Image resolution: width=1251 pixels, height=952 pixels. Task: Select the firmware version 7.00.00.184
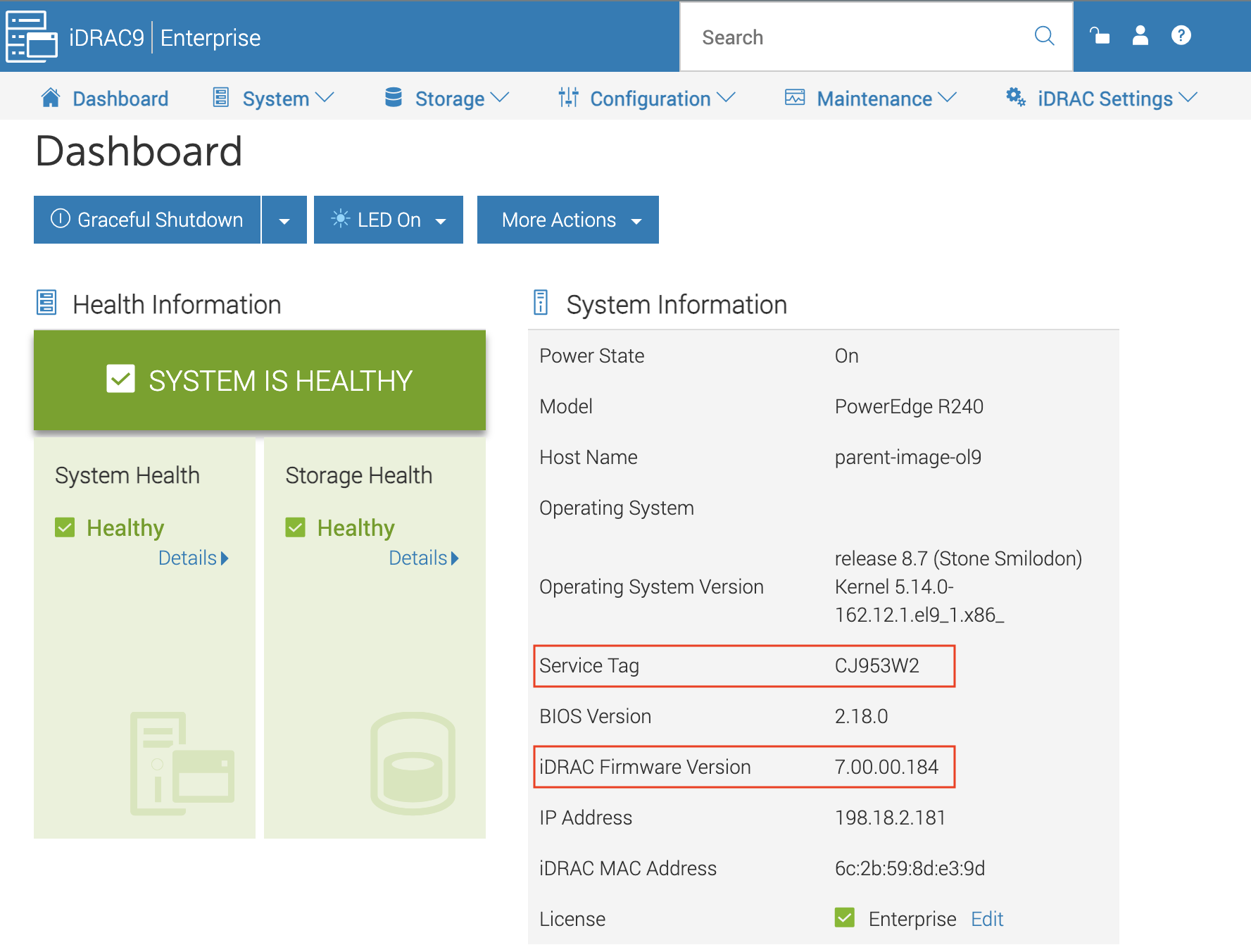pos(887,767)
